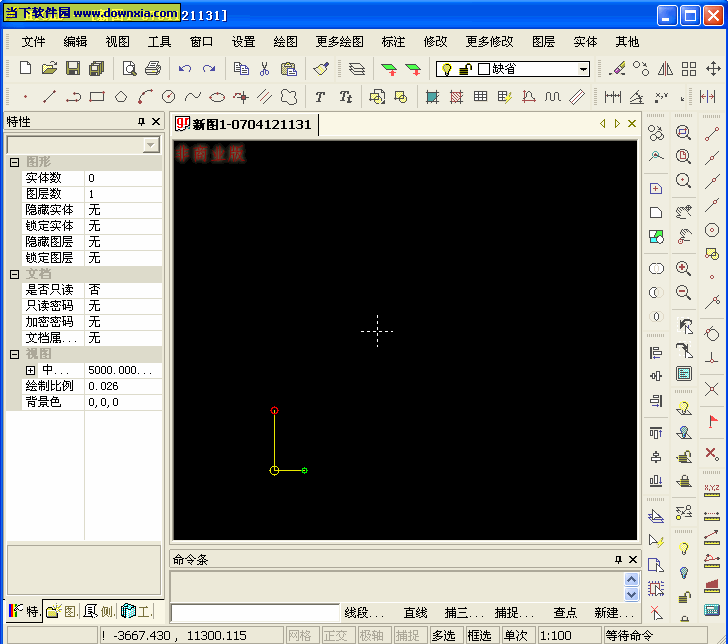This screenshot has width=728, height=644.
Task: Toggle layer lightbulb visibility icon
Action: 446,69
